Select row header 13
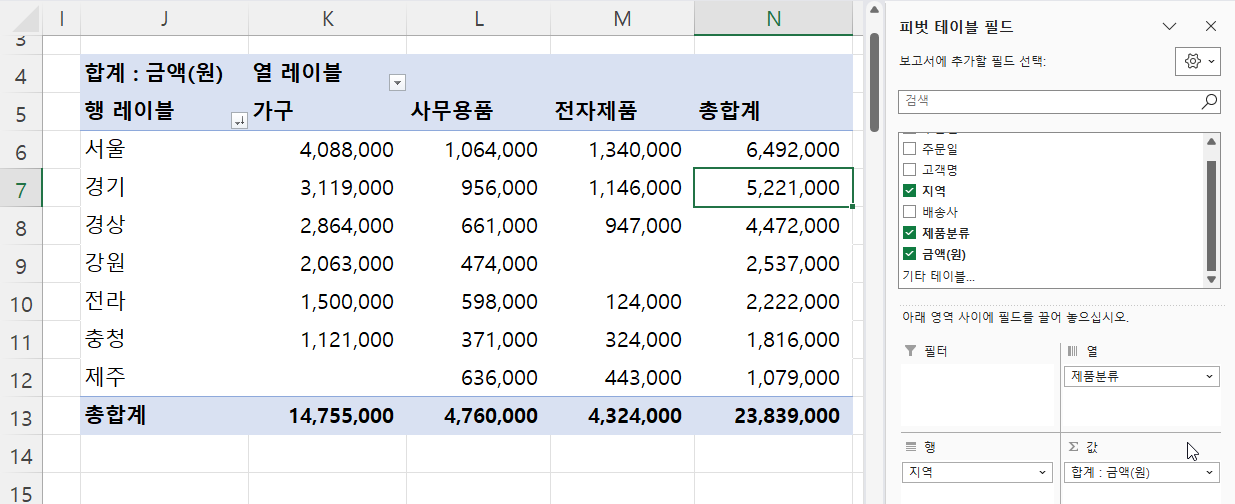This screenshot has height=504, width=1235. point(22,416)
